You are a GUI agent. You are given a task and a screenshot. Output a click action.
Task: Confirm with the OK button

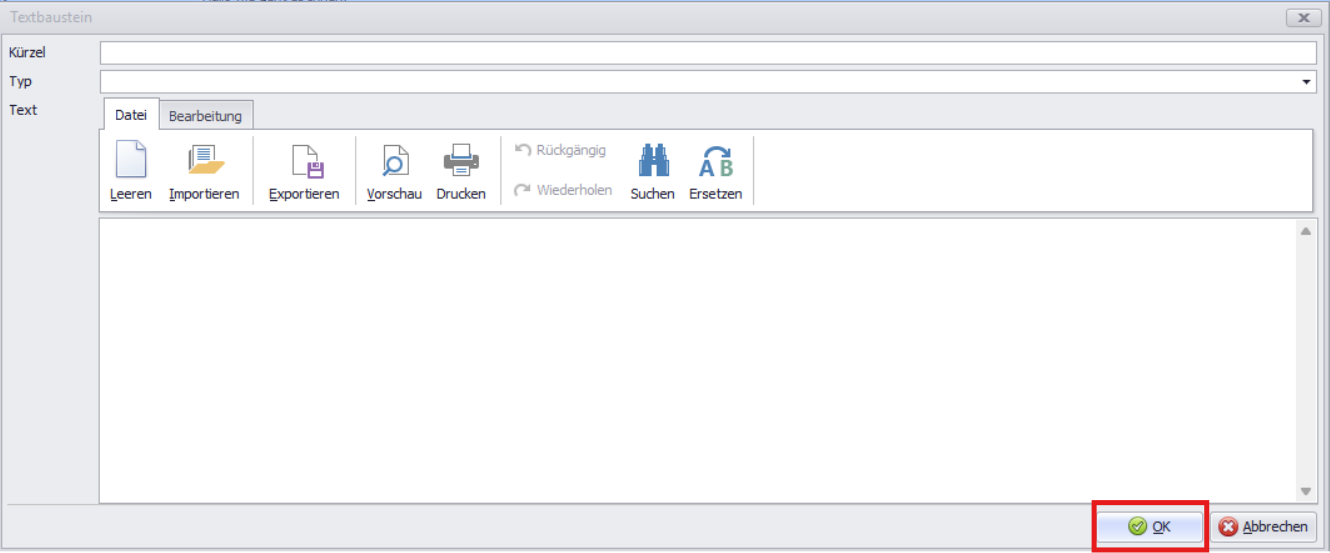(1150, 527)
